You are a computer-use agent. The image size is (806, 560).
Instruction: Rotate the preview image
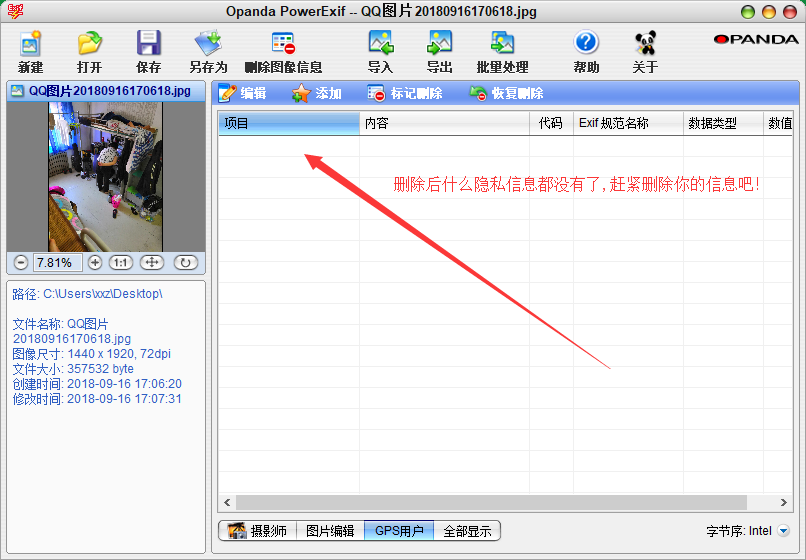coord(186,263)
